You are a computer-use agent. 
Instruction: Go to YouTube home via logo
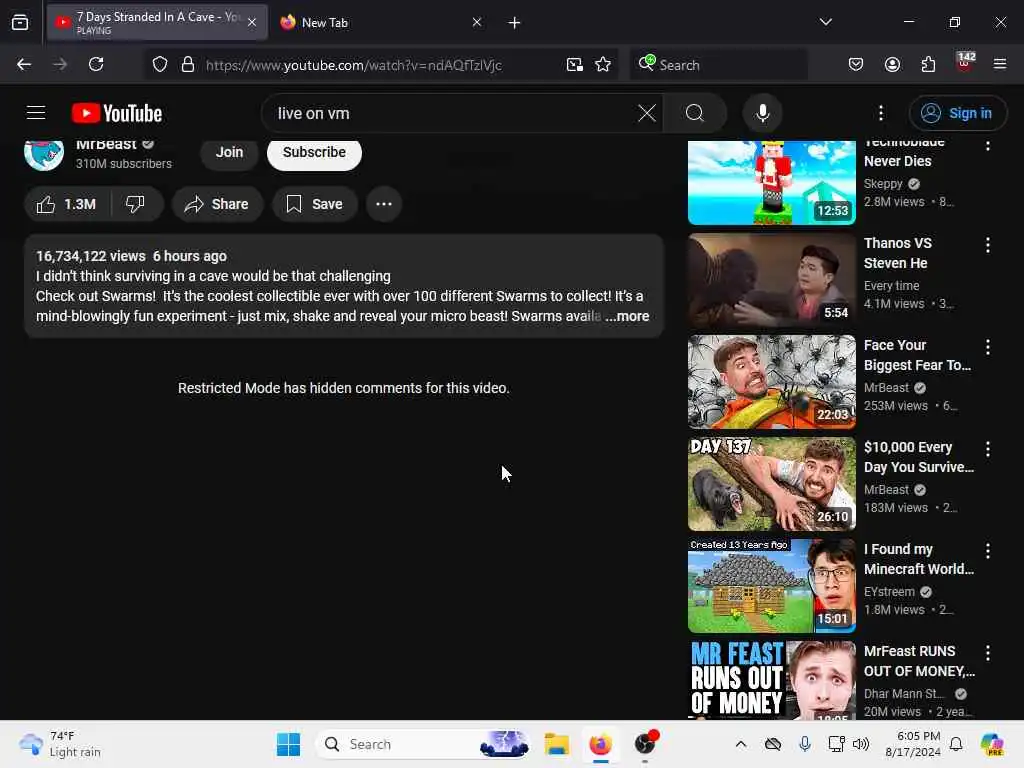point(117,113)
